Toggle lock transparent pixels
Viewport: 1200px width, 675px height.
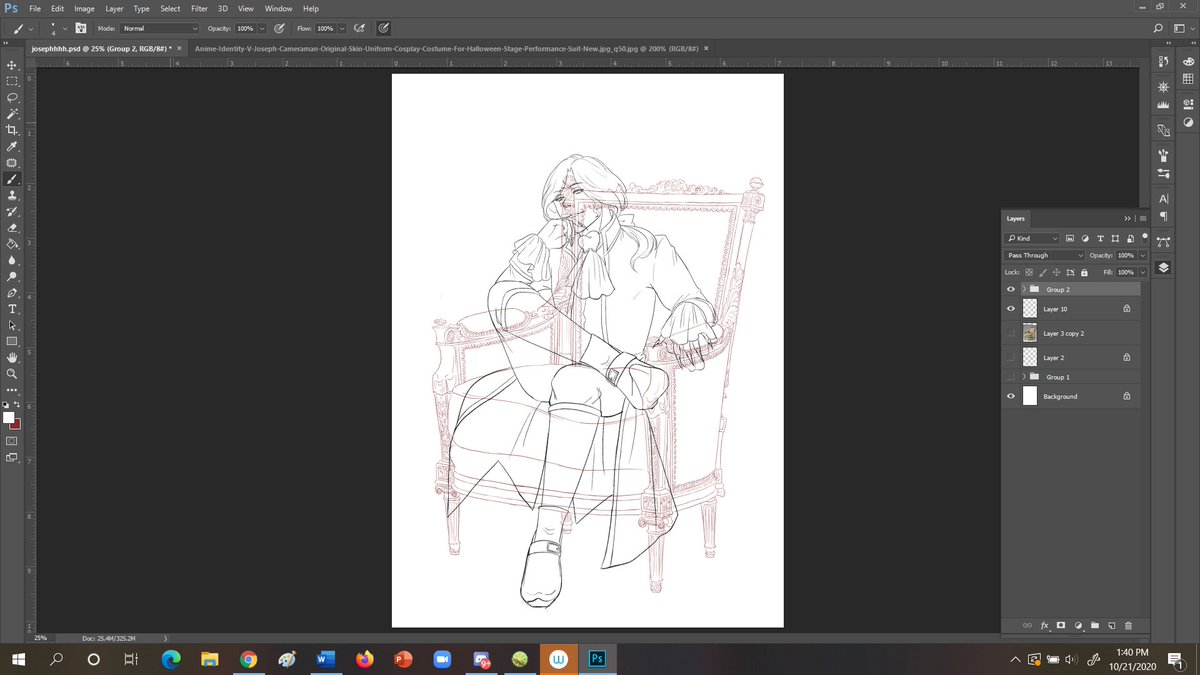[1030, 272]
